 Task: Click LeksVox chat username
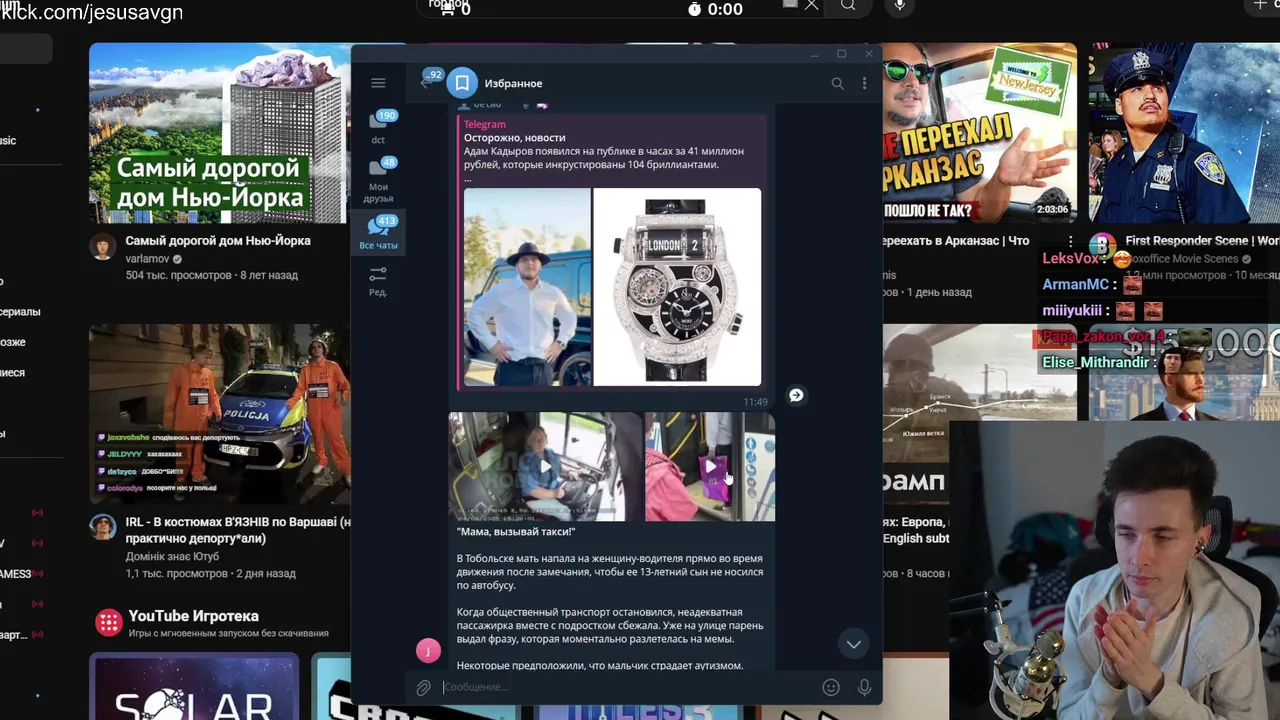tap(1070, 258)
